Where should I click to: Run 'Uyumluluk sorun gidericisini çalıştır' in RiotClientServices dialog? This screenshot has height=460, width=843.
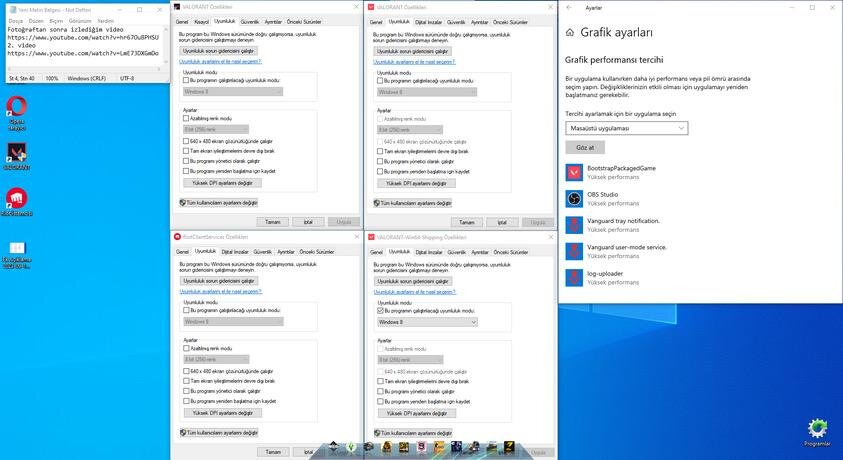click(219, 281)
